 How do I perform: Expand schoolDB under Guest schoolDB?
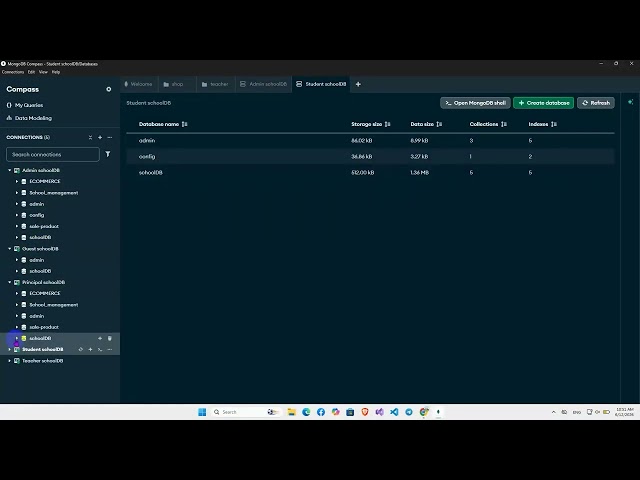point(17,271)
